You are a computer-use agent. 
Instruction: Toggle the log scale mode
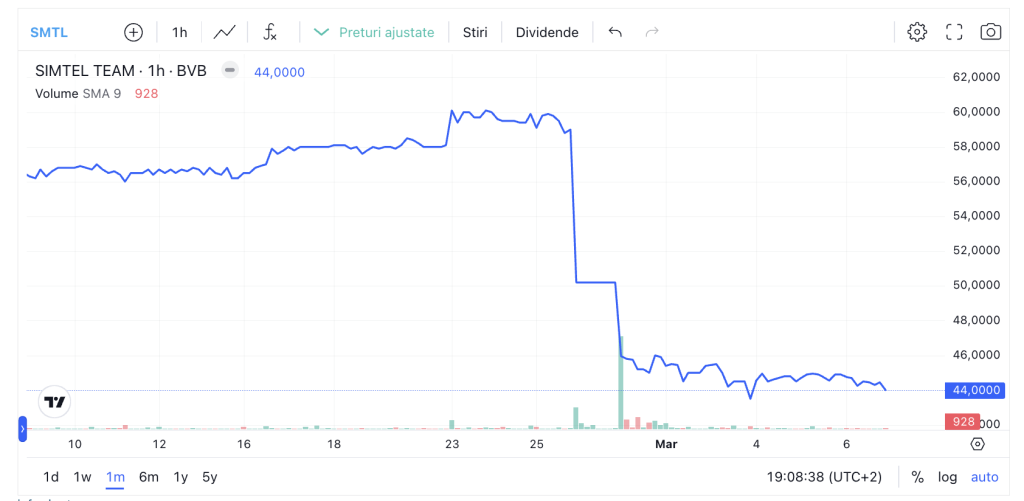tap(947, 477)
